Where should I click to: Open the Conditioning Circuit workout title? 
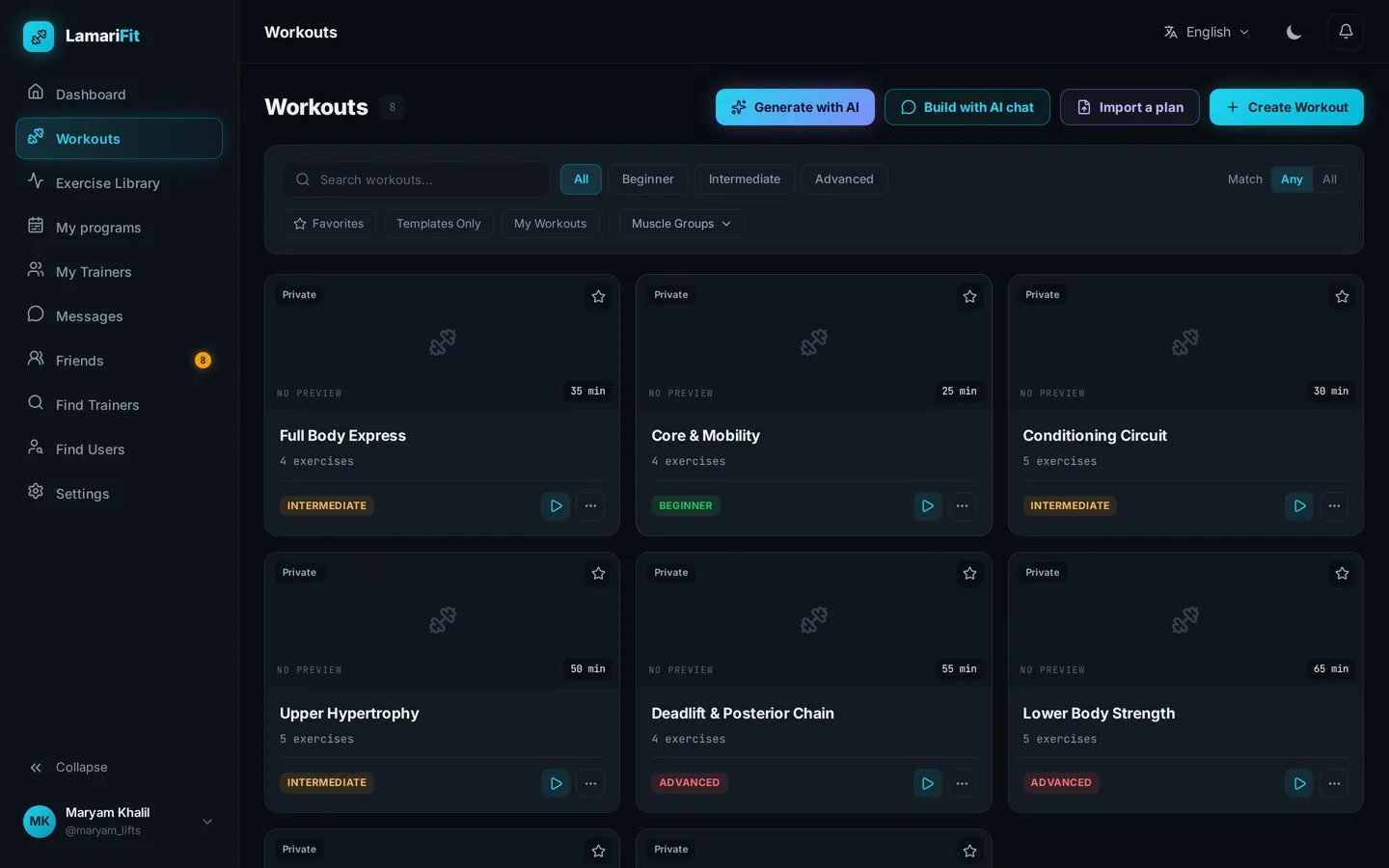[1095, 436]
